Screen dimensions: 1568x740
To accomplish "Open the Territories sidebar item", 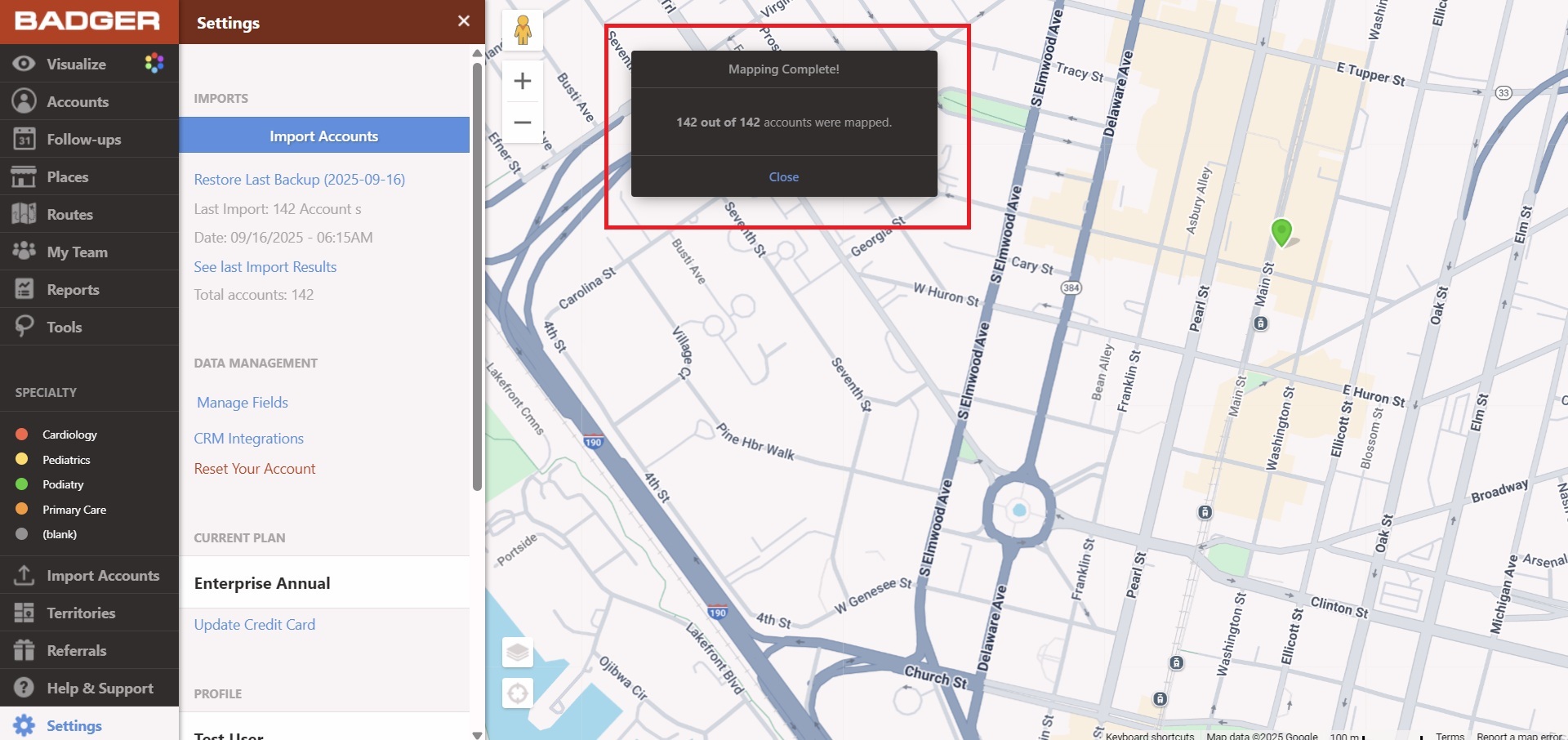I will coord(81,613).
